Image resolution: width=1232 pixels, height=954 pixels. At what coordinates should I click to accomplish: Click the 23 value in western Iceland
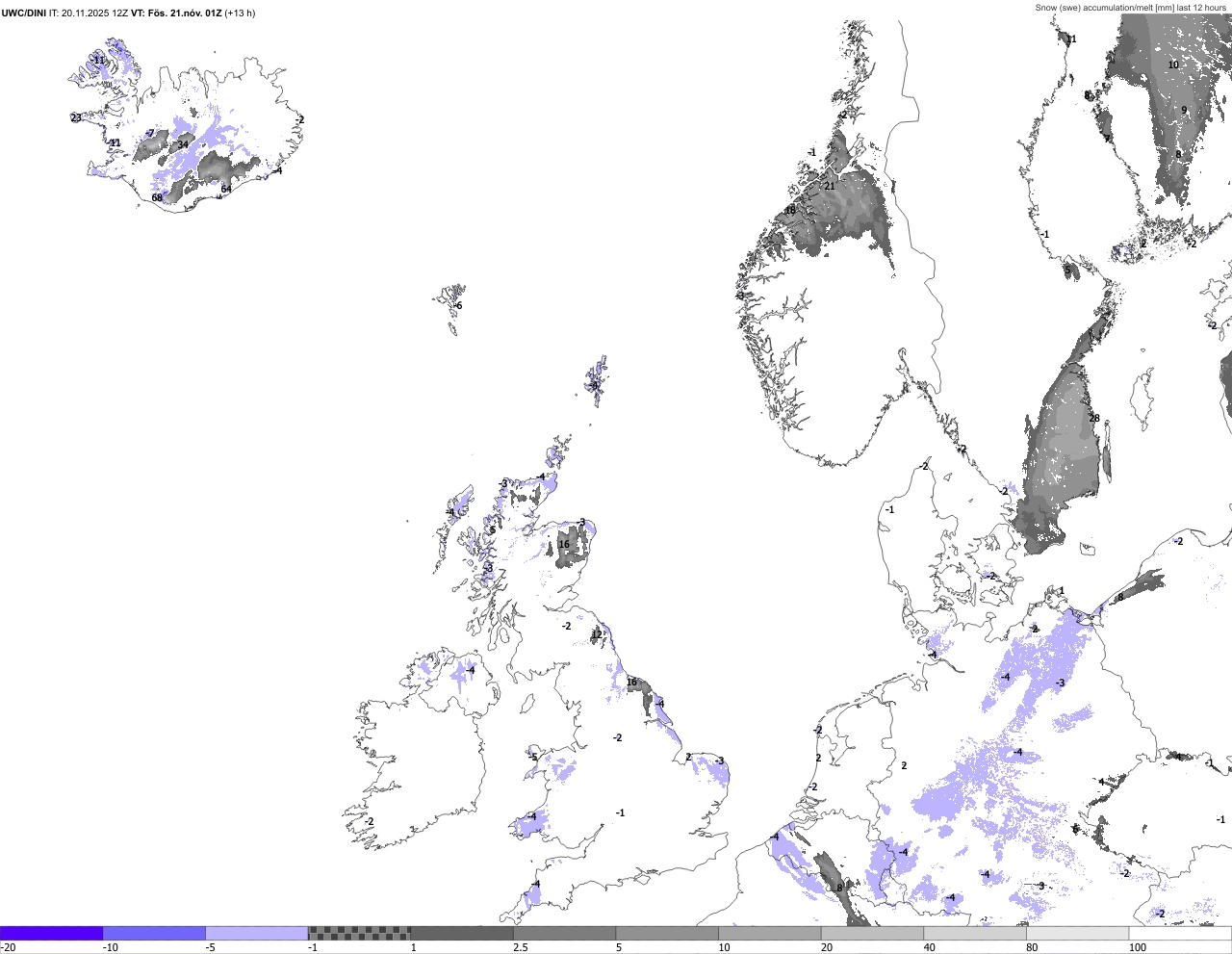(76, 118)
